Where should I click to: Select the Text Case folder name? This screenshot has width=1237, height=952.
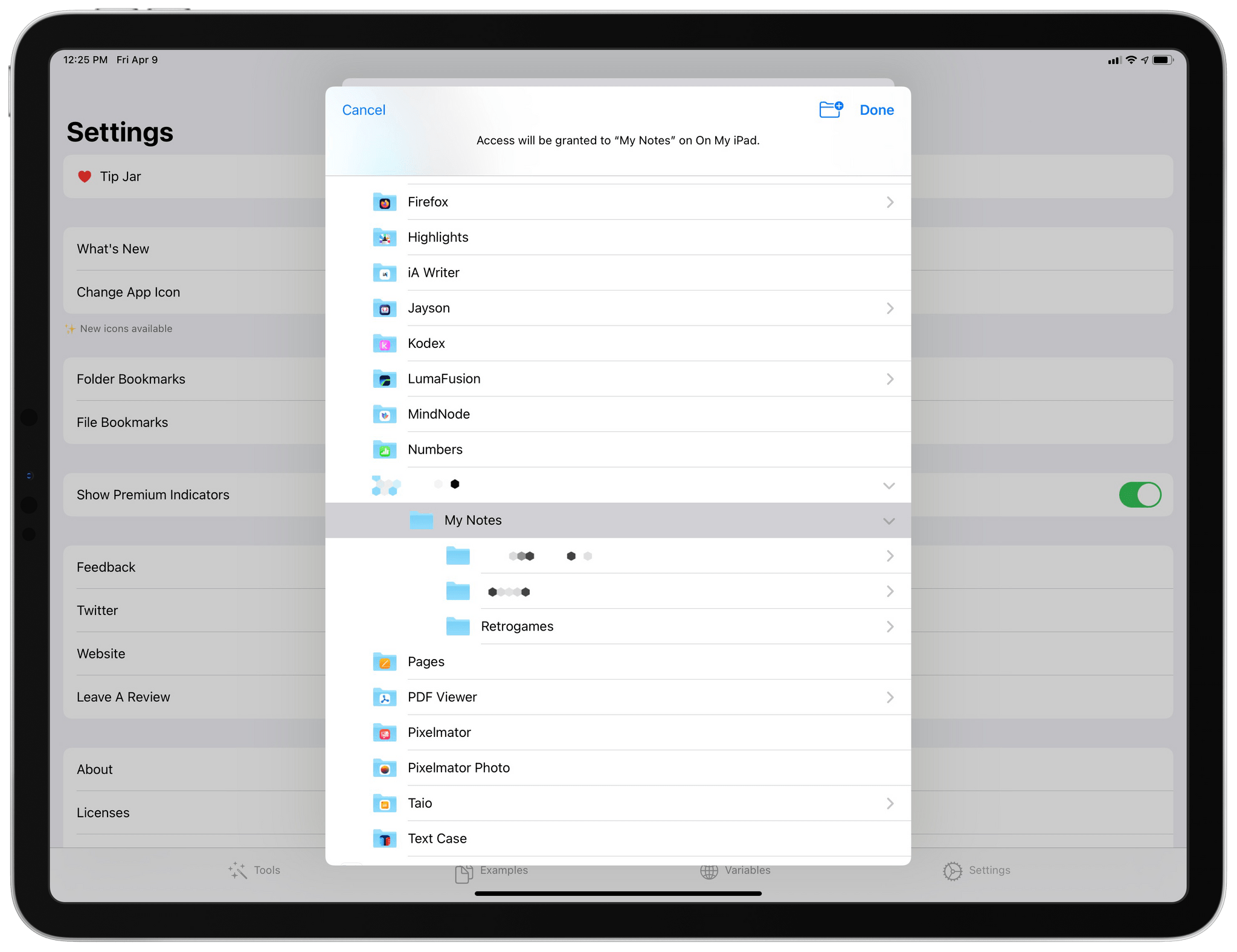tap(437, 839)
